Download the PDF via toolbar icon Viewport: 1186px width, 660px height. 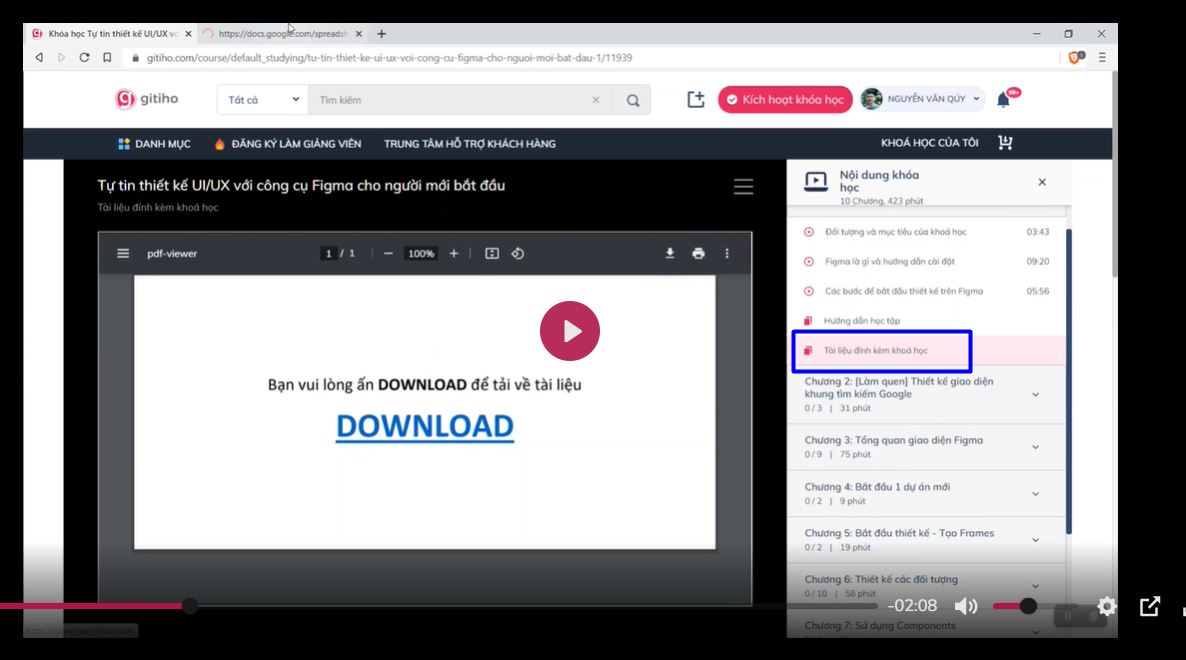(x=669, y=254)
